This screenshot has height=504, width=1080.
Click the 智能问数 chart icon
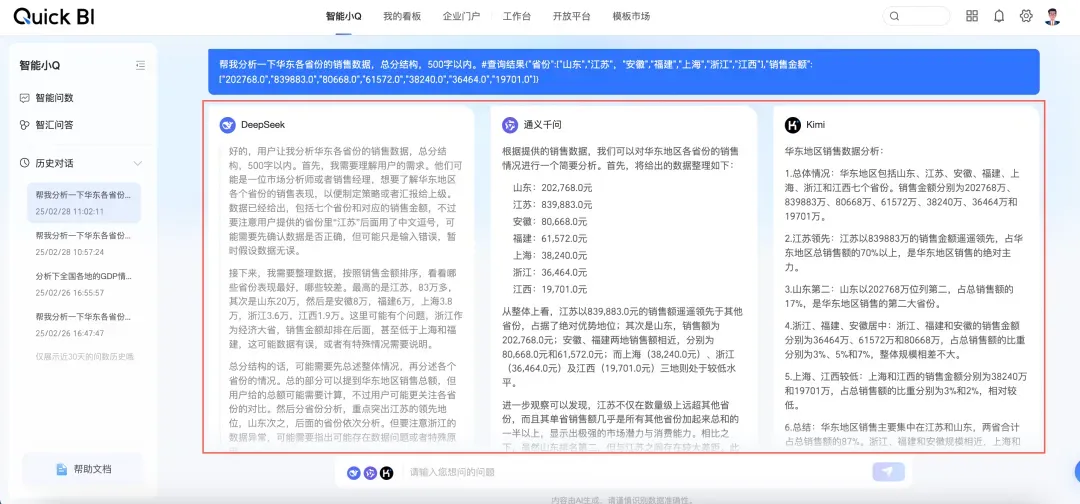coord(25,98)
